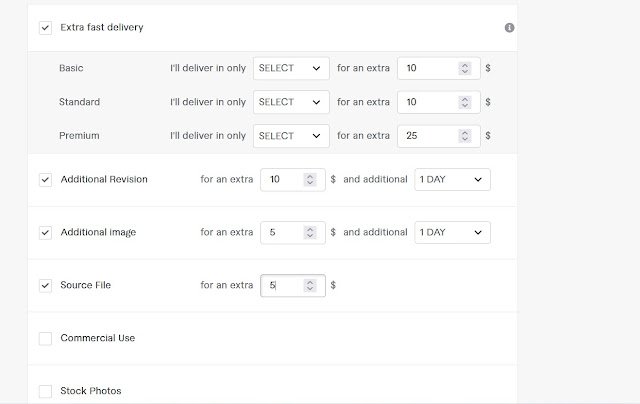Open Additional image 1 DAY dropdown
640x404 pixels.
[x=452, y=232]
